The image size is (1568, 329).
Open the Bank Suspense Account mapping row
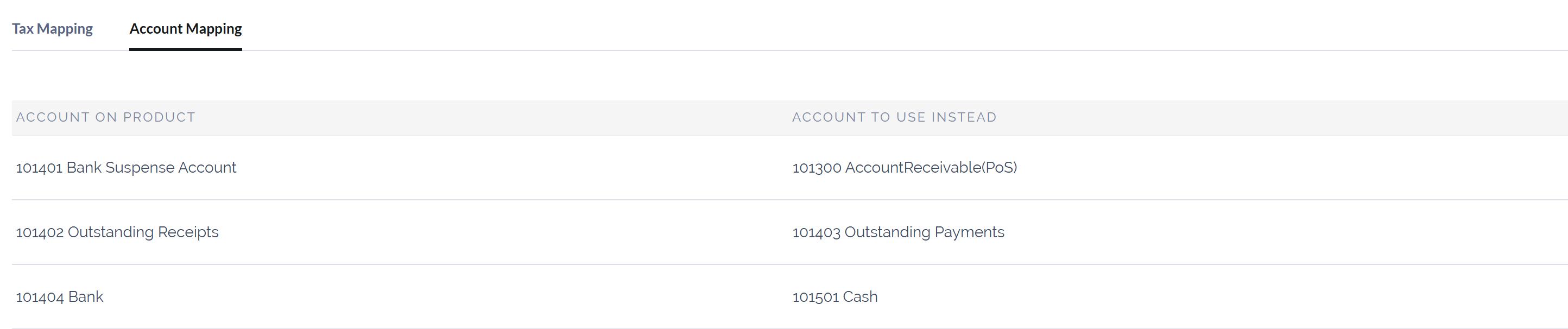click(426, 167)
